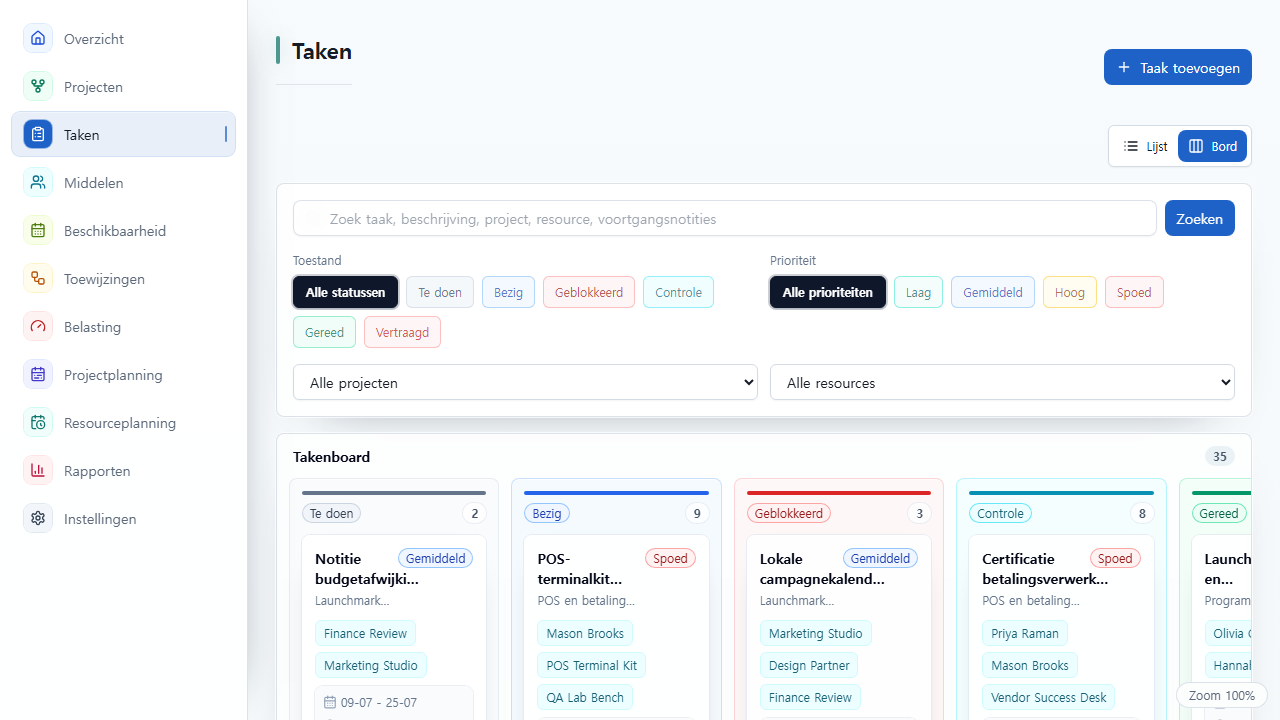Image resolution: width=1280 pixels, height=720 pixels.
Task: Filter status by Controle
Action: 678,292
